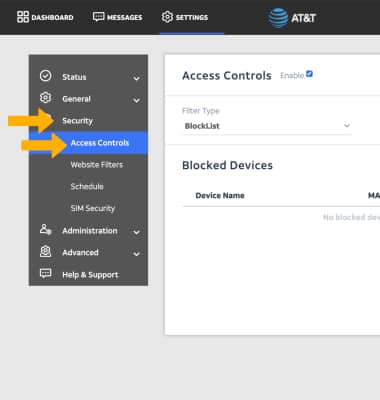
Task: Click the AT&T globe logo
Action: (x=278, y=18)
